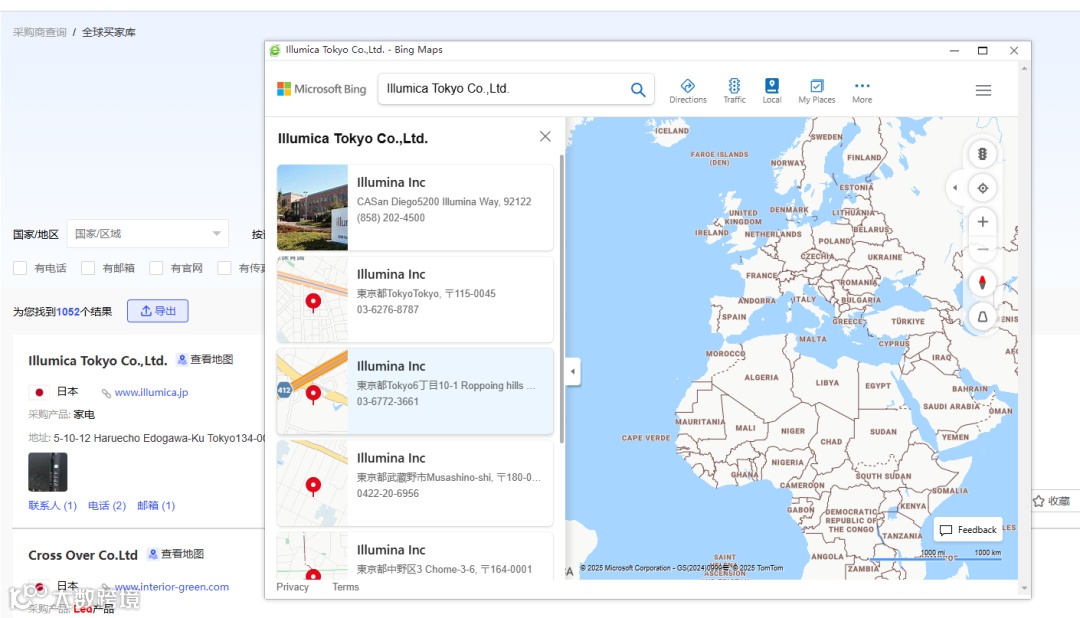Viewport: 1080px width, 618px height.
Task: Open Illumina Inc Musashino-shi result
Action: [415, 483]
